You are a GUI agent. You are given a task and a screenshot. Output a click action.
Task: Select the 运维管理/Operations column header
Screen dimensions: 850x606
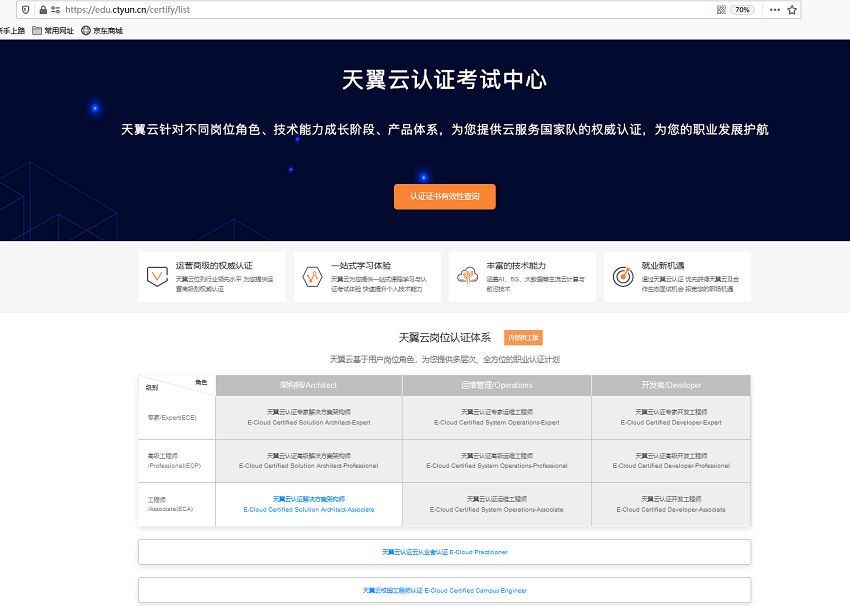(497, 385)
